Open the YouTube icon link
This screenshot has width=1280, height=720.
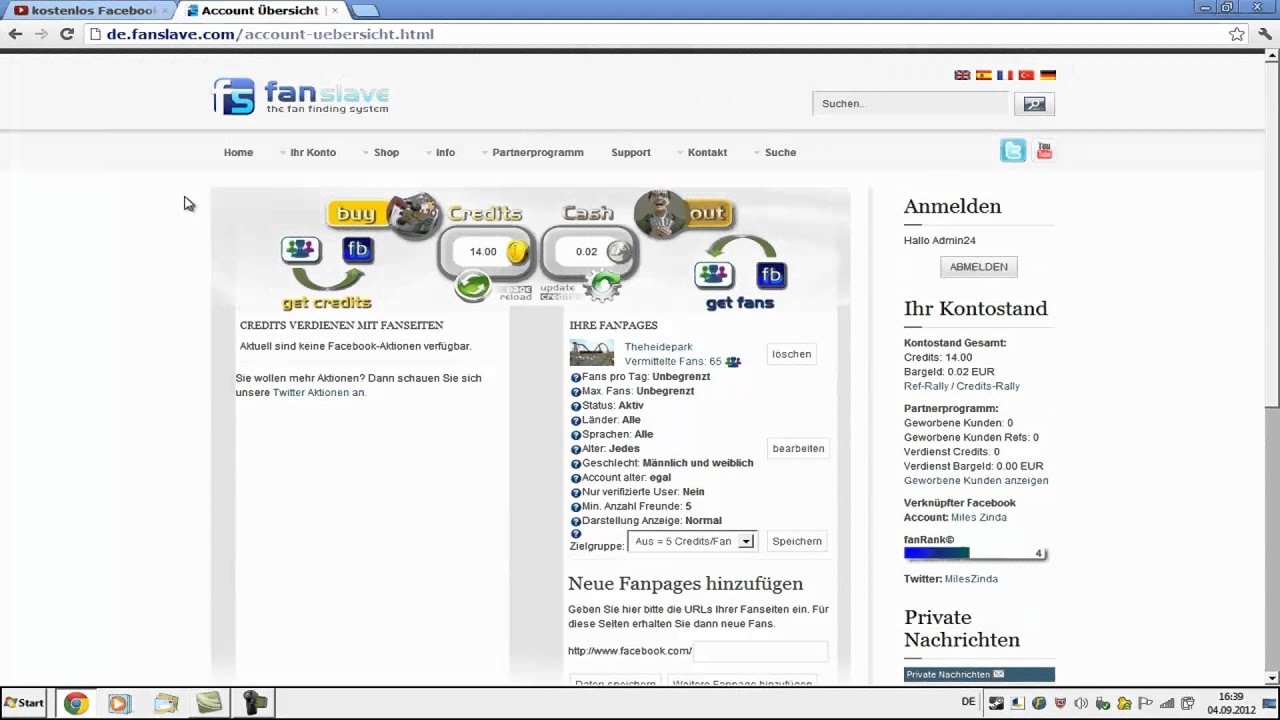point(1044,151)
